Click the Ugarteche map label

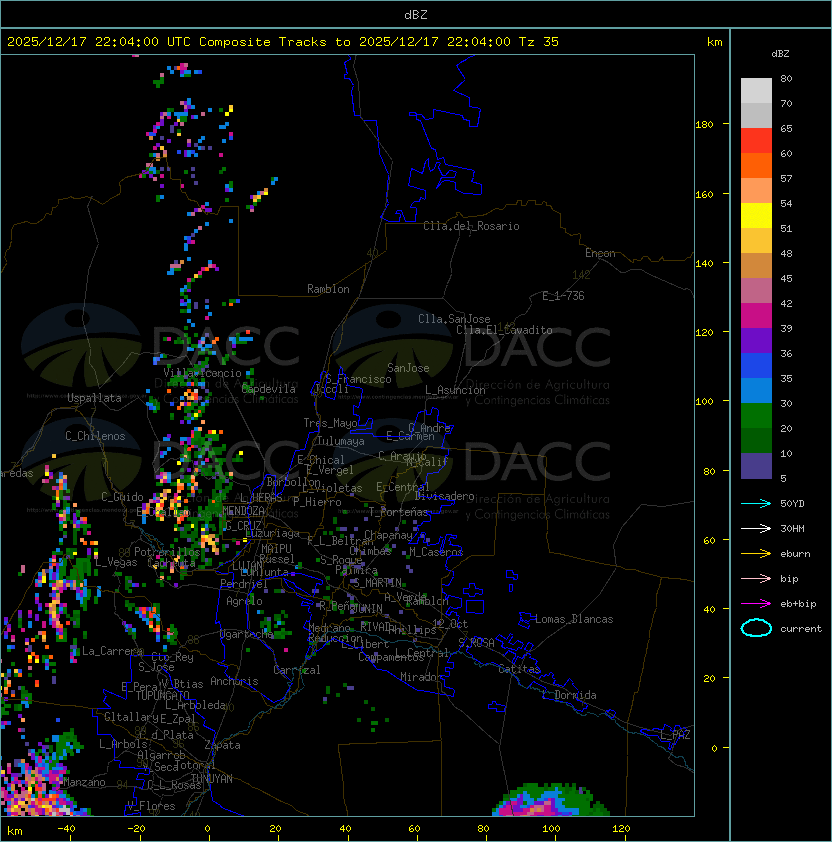(x=247, y=634)
